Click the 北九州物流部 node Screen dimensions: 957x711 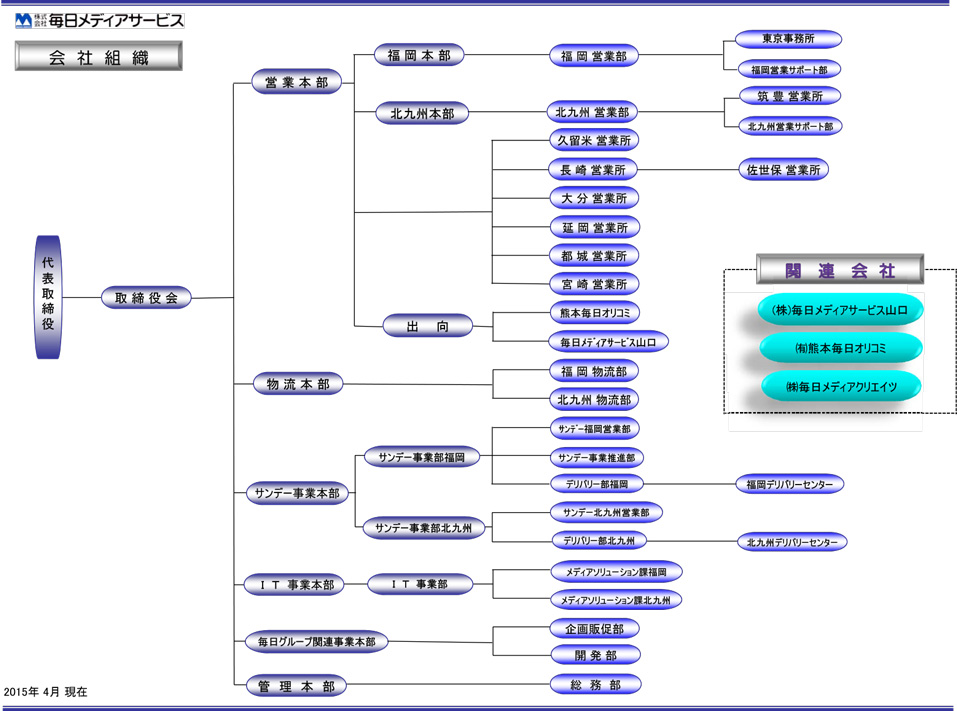[594, 400]
